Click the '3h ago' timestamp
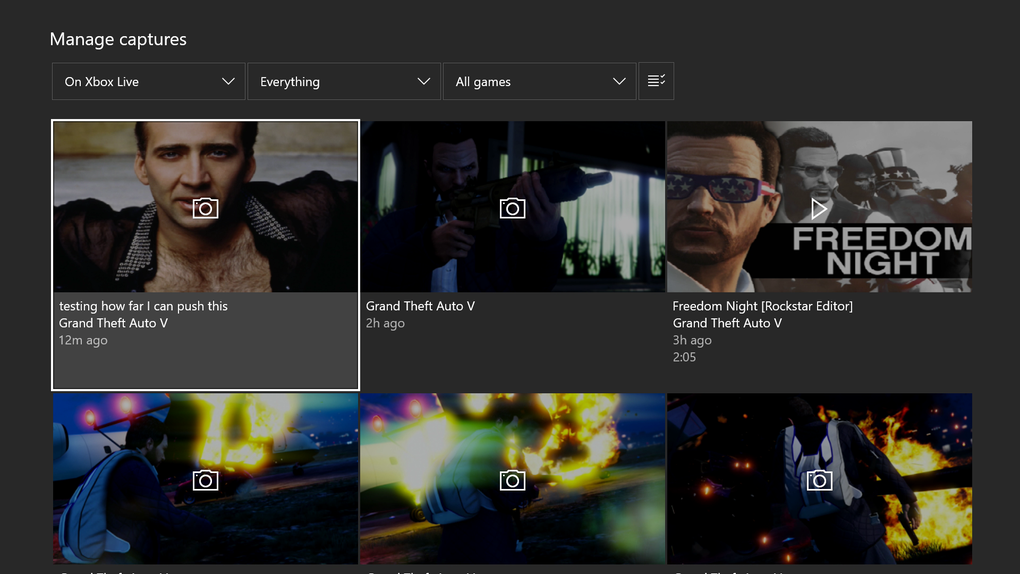 pyautogui.click(x=692, y=340)
